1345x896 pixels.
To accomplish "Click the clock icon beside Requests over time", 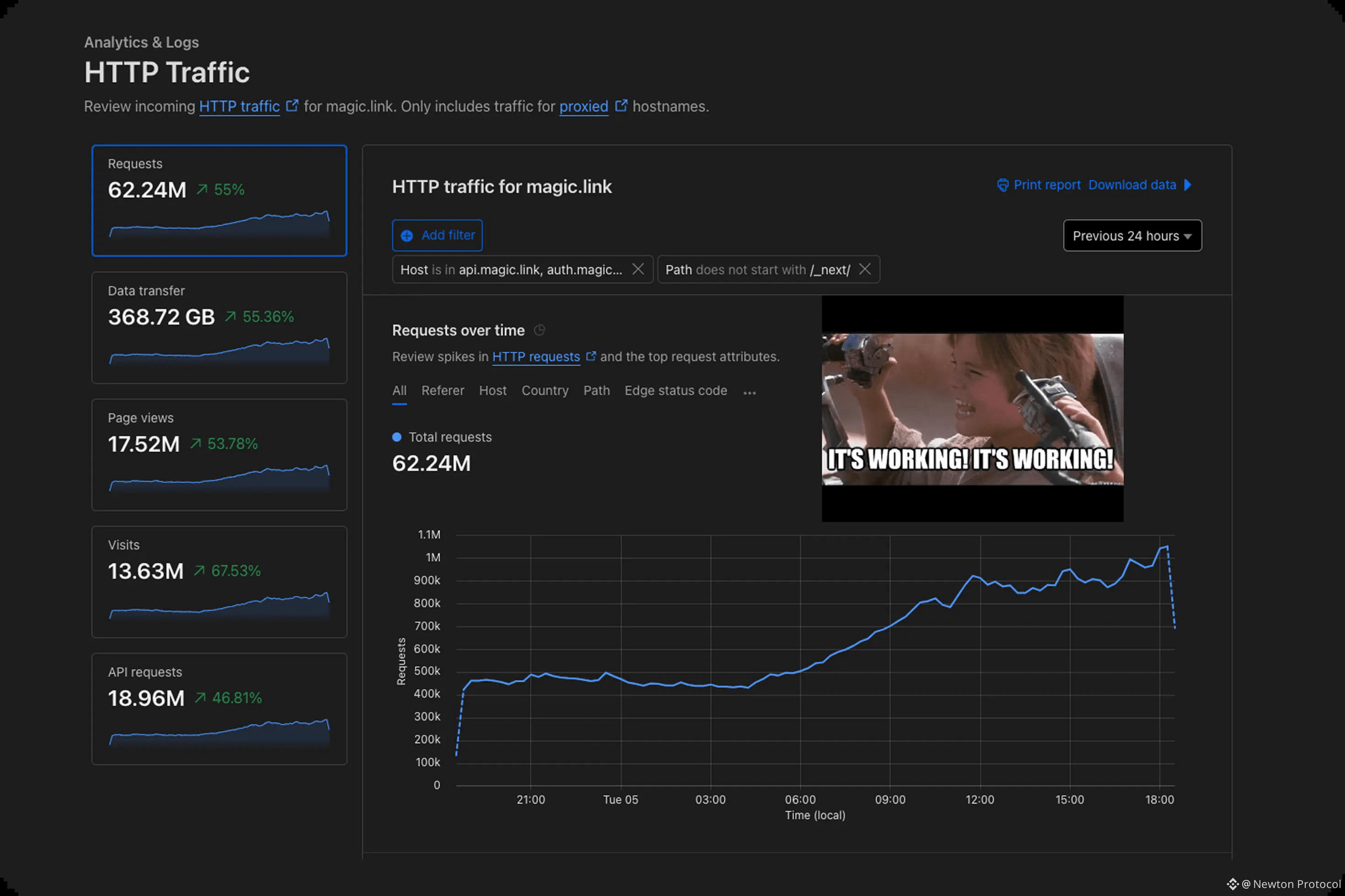I will pos(539,330).
